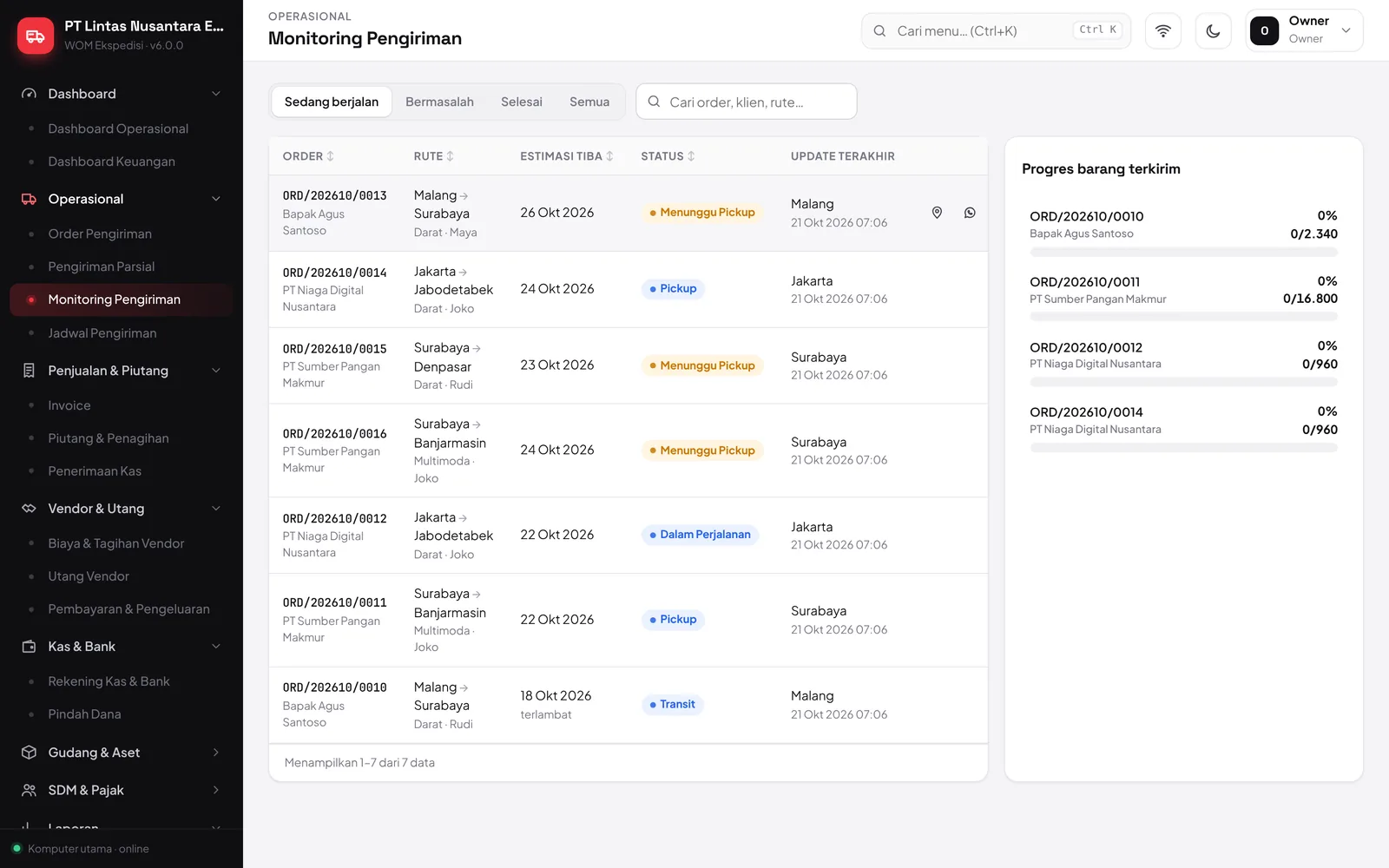Open location pin for ORD/202610/0013
The width and height of the screenshot is (1389, 868).
(937, 213)
